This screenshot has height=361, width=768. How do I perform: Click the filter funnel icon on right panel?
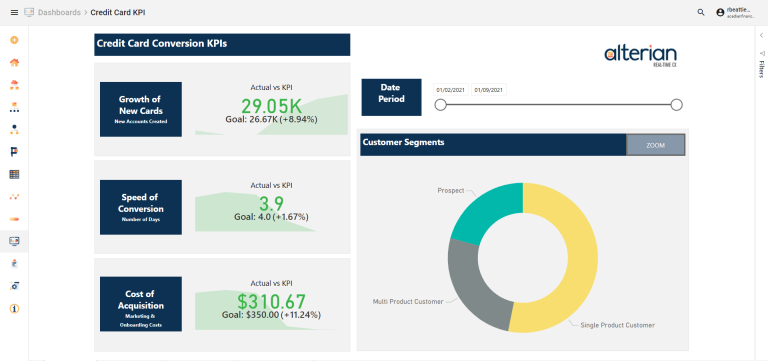click(x=762, y=53)
